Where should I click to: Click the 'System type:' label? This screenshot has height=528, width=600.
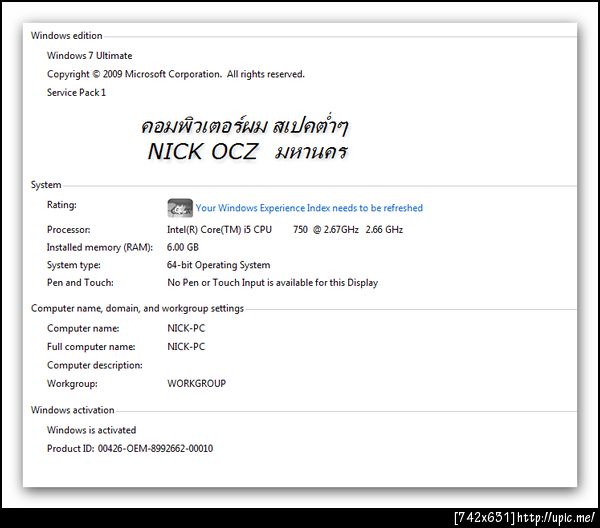tap(73, 265)
